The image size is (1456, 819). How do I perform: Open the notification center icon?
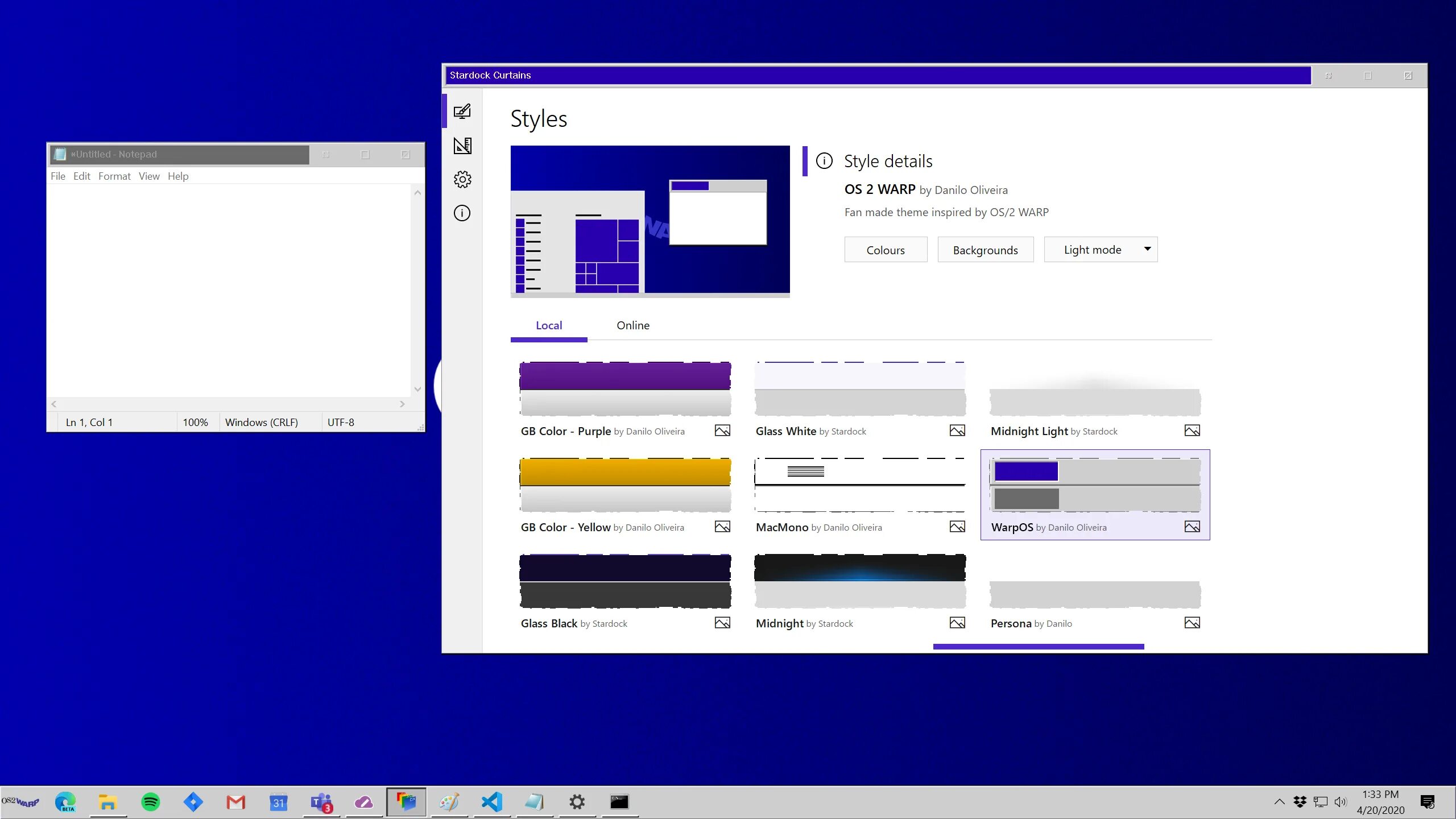pos(1428,802)
